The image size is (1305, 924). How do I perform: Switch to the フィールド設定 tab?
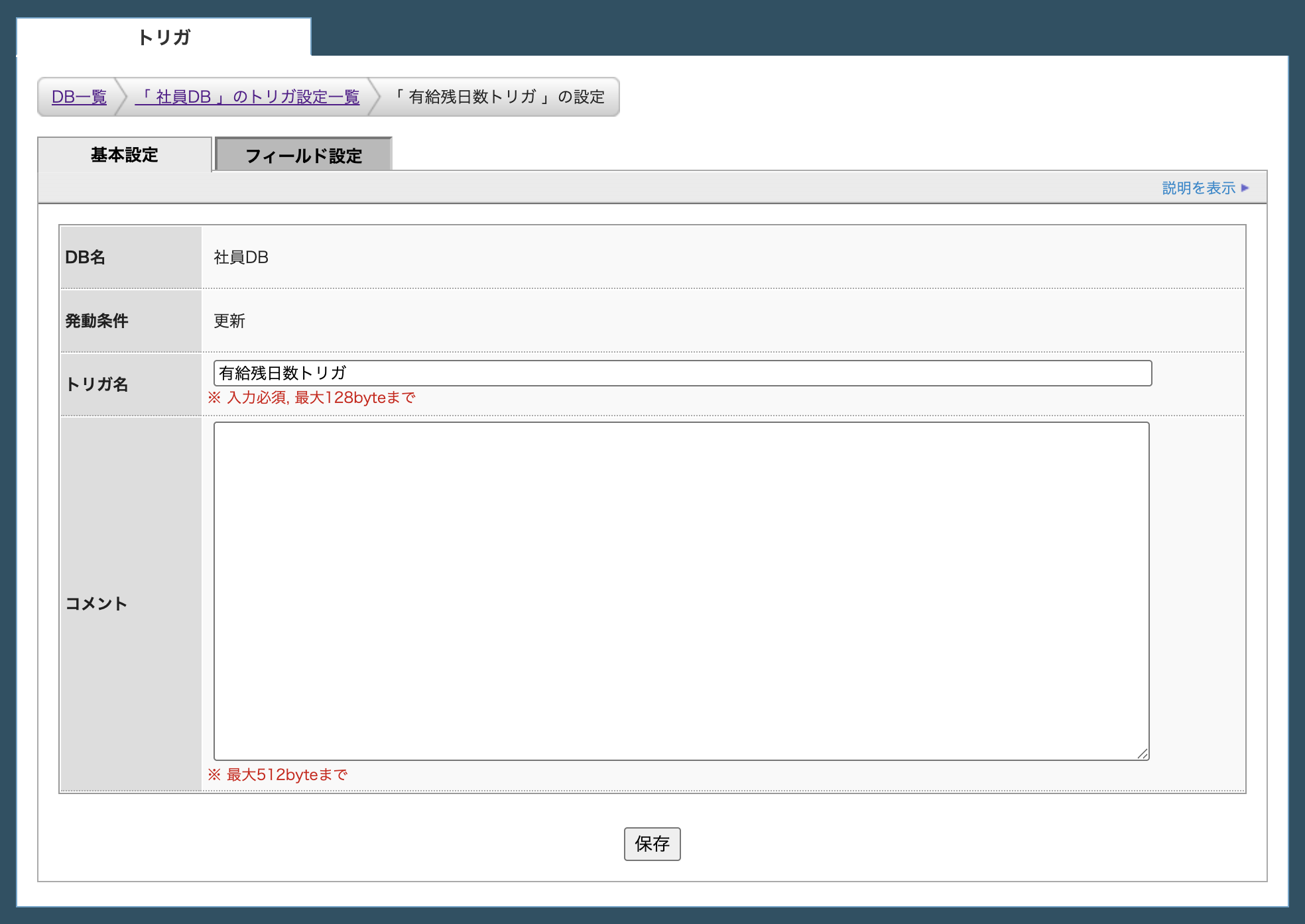304,155
